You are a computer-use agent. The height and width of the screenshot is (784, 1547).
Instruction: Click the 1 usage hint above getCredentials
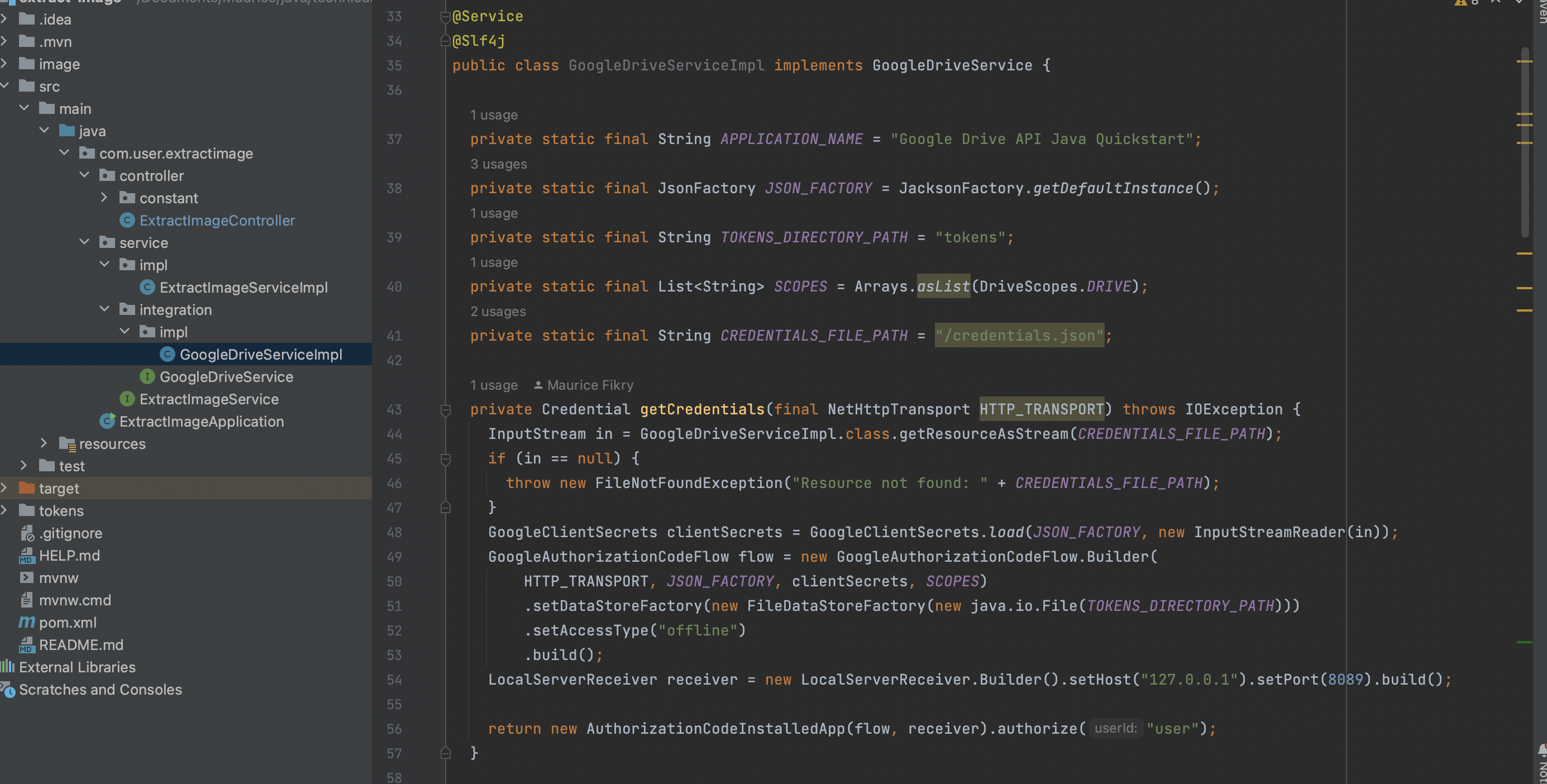tap(494, 385)
